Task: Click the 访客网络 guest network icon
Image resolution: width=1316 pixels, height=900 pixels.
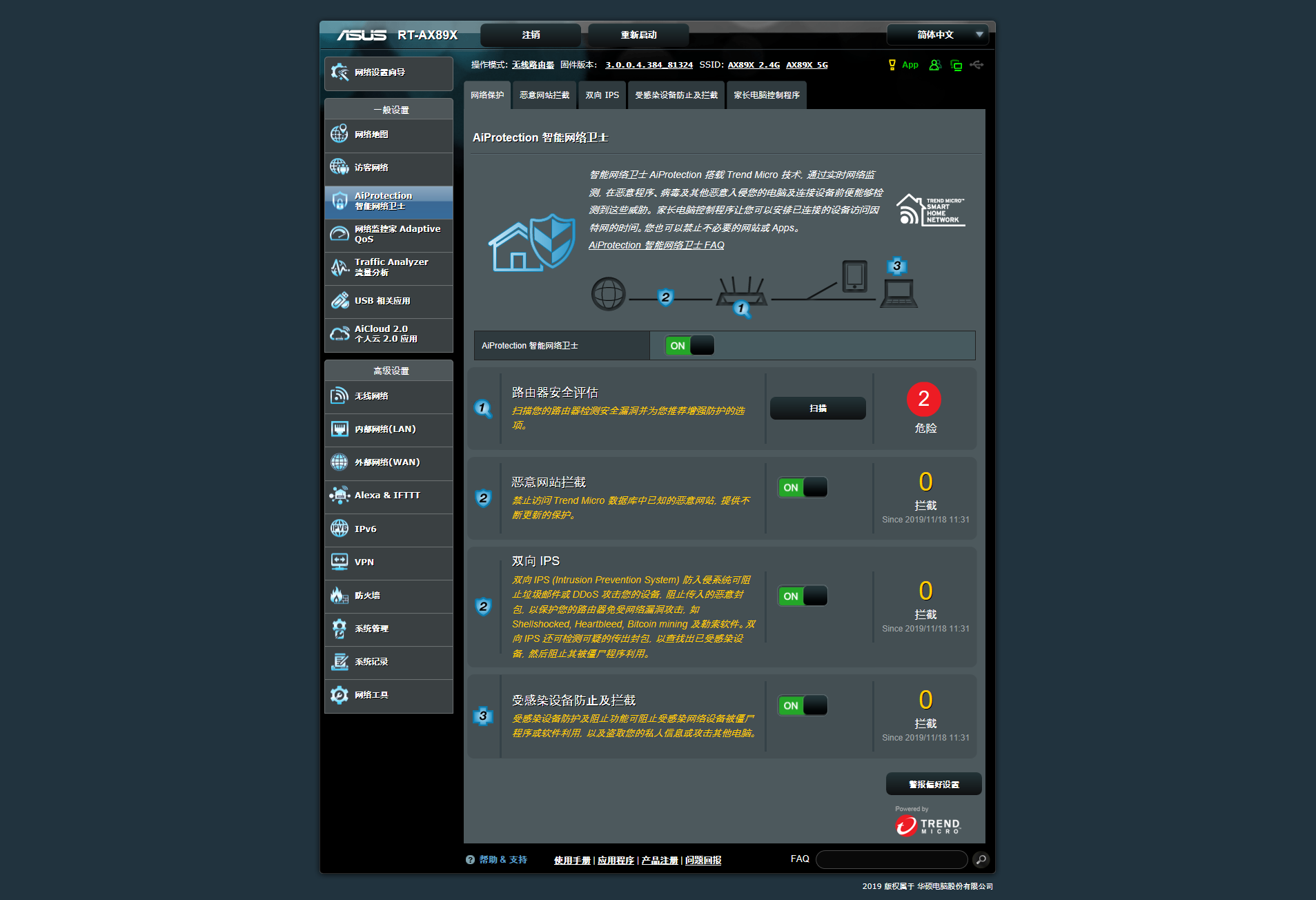Action: pos(339,167)
